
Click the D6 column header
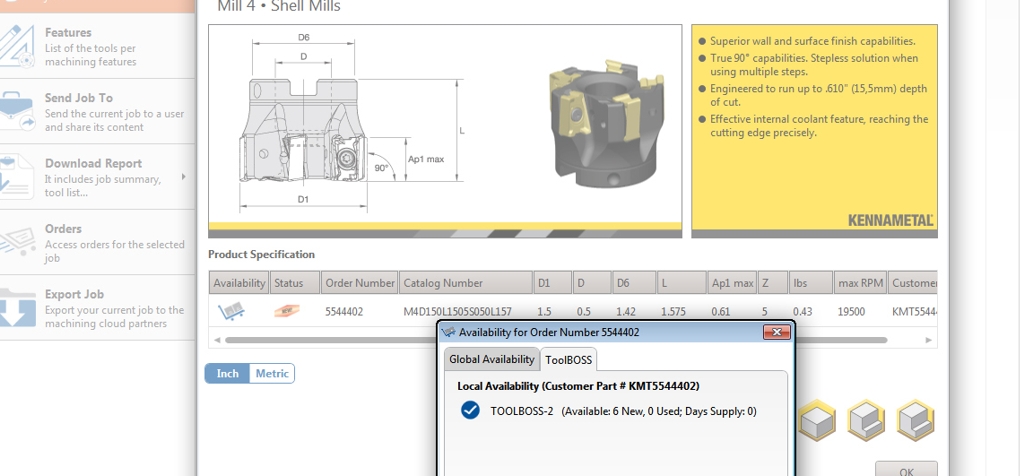click(633, 283)
